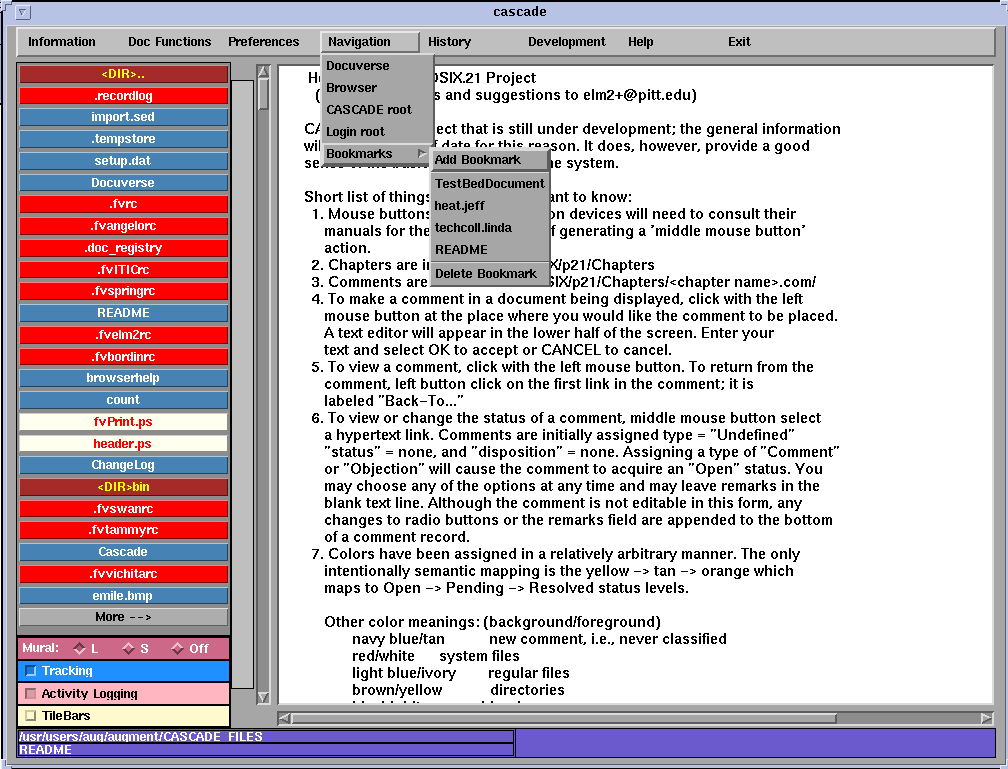Open the README file in file list

pos(123,312)
